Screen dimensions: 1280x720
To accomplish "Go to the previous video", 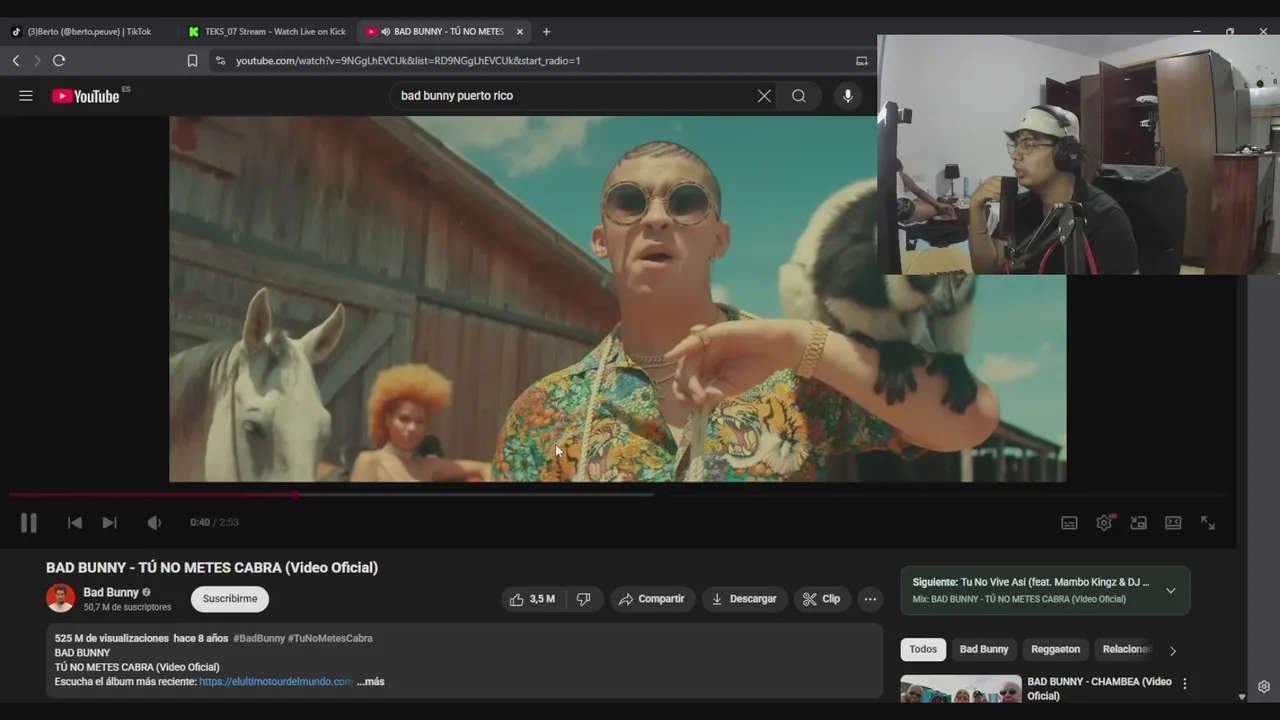I will (74, 523).
